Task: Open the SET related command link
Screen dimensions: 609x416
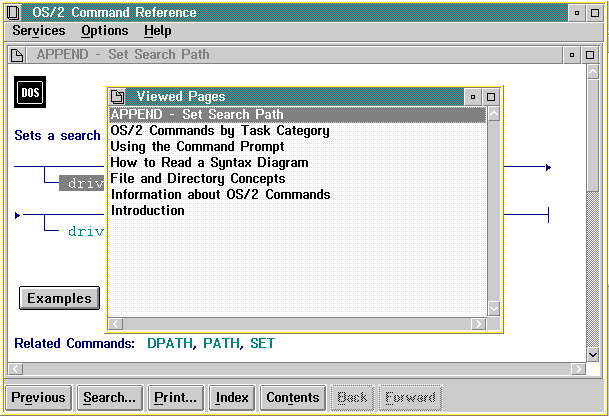Action: 263,343
